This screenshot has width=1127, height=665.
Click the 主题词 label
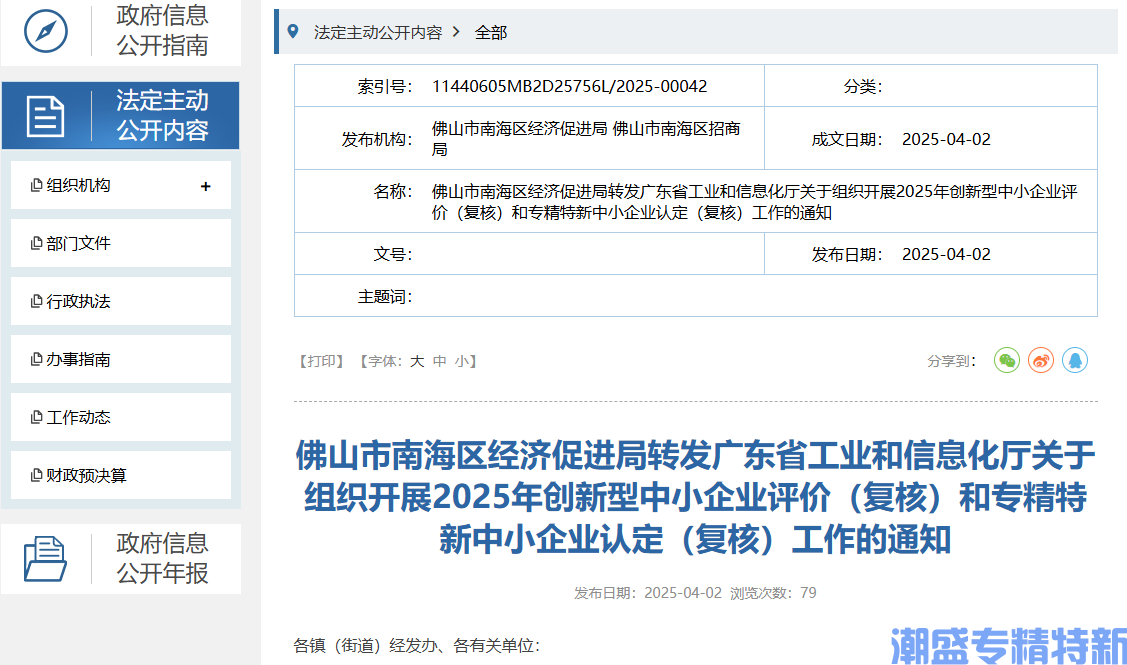tap(385, 296)
